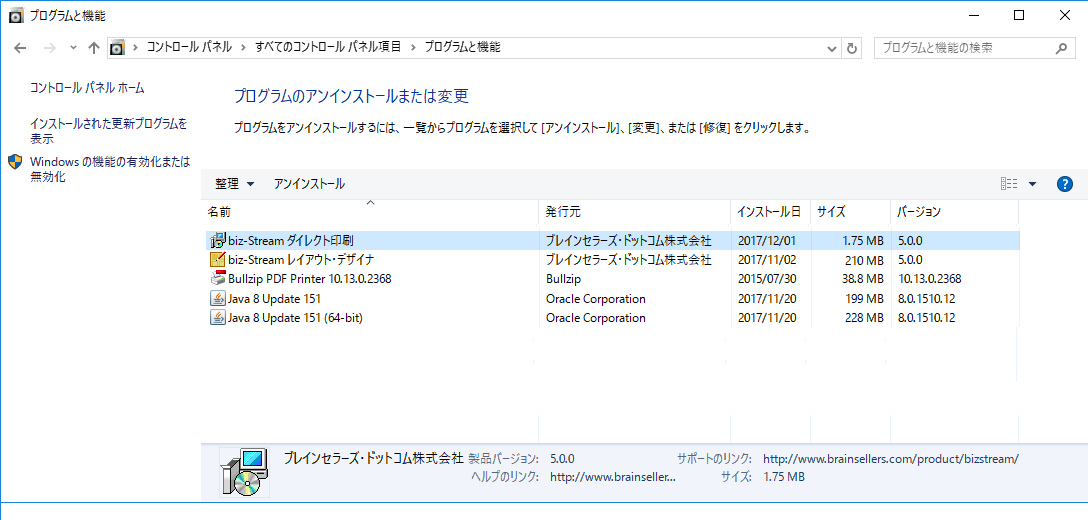The image size is (1088, 520).
Task: Select Java 8 Update 151 (64-bit) row
Action: click(613, 318)
